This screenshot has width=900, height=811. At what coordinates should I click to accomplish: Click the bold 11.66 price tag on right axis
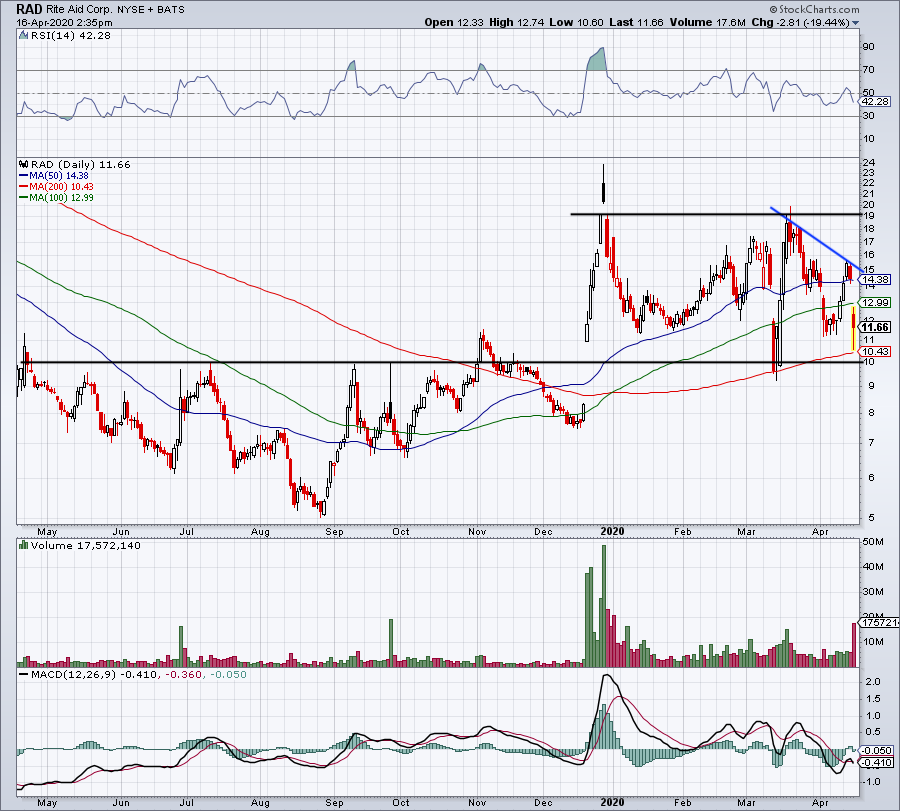pyautogui.click(x=876, y=327)
